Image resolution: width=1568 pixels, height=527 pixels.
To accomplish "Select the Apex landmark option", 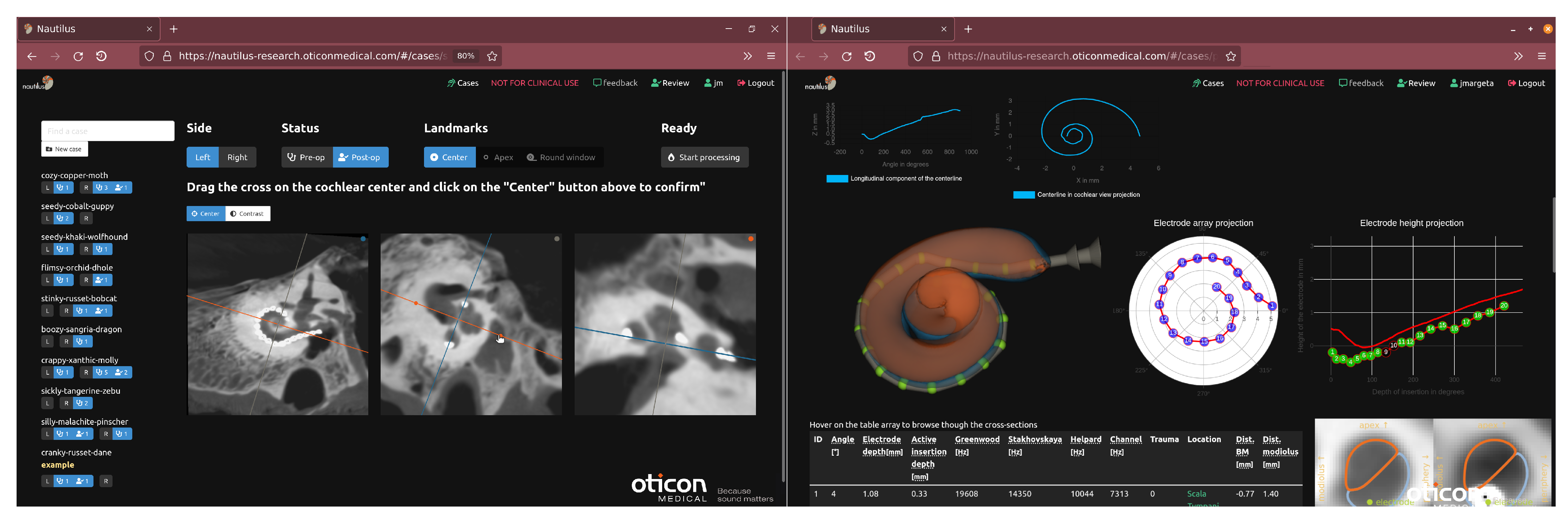I will tap(498, 158).
